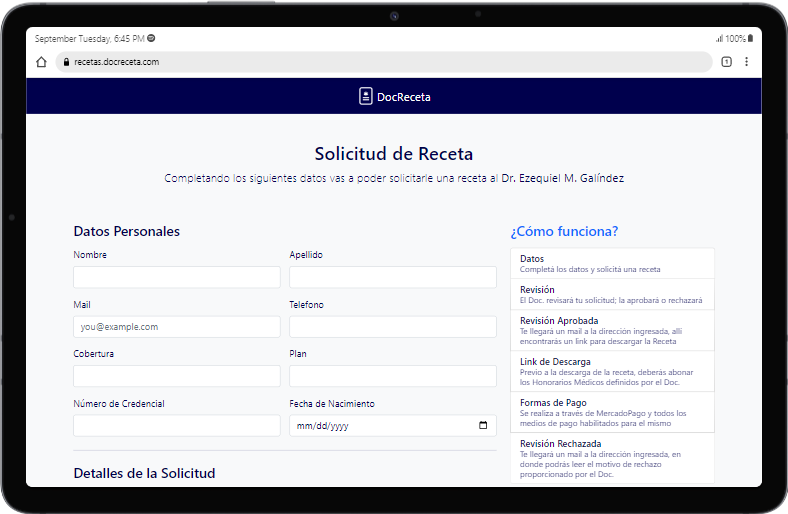
Task: Select the Formas de Pago item
Action: 613,412
